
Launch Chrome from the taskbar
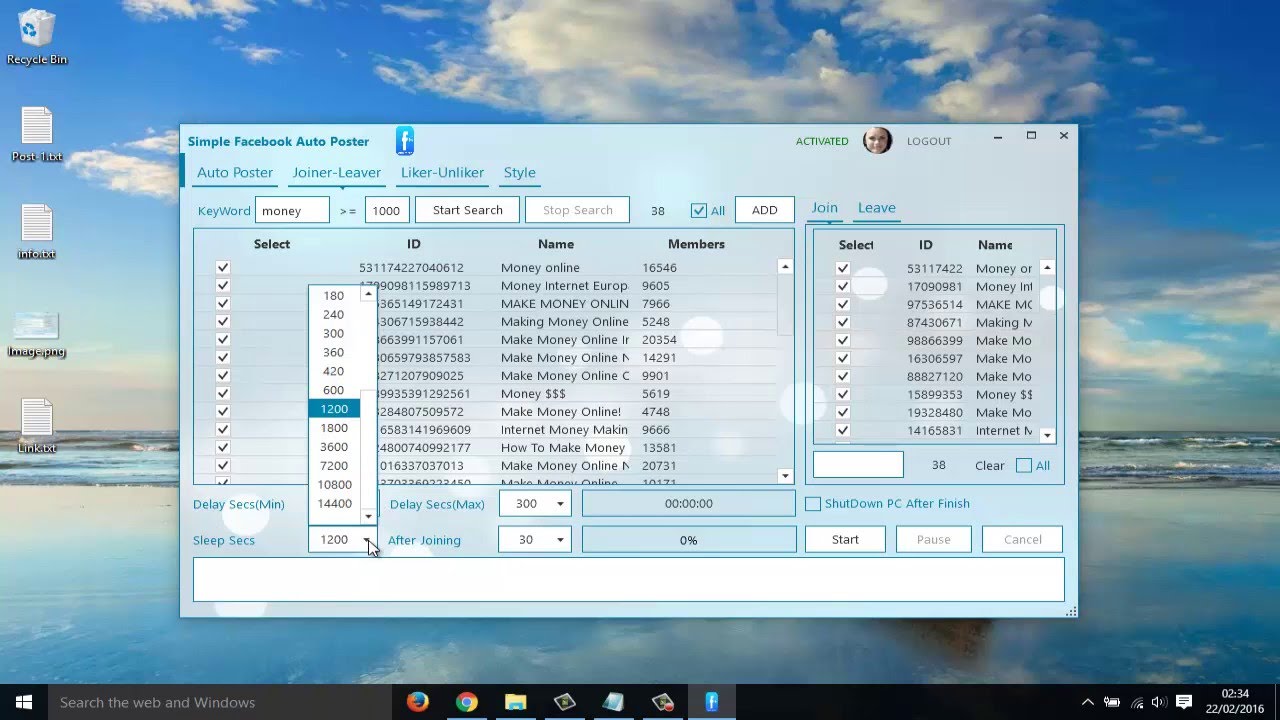(x=466, y=702)
